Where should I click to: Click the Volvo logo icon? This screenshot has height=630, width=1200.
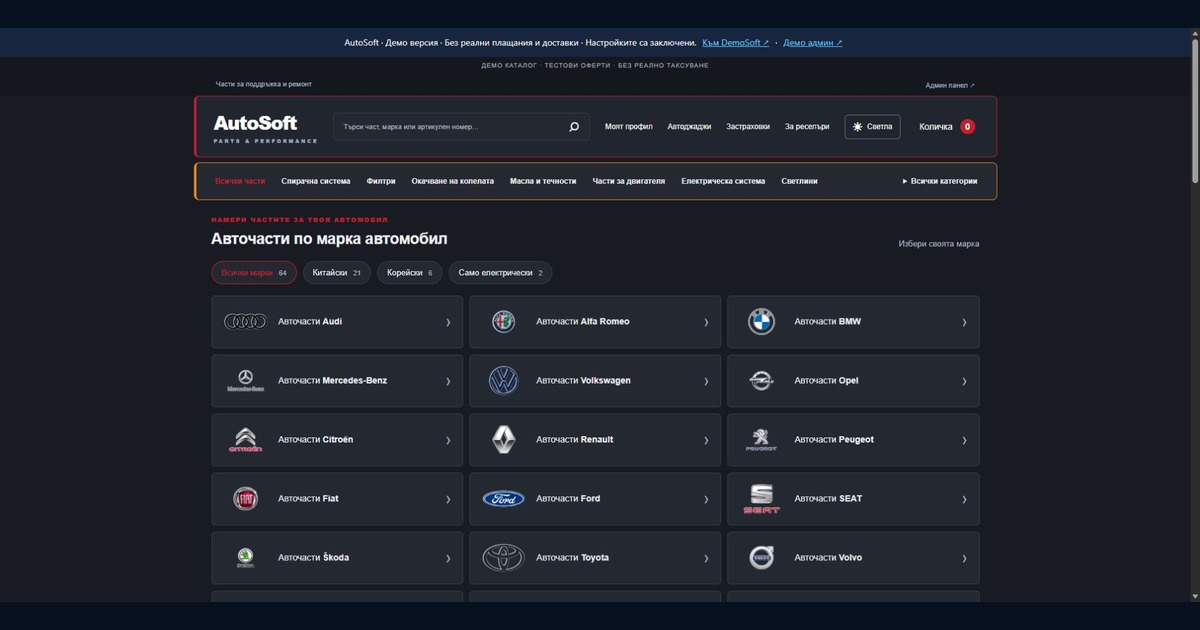tap(761, 558)
